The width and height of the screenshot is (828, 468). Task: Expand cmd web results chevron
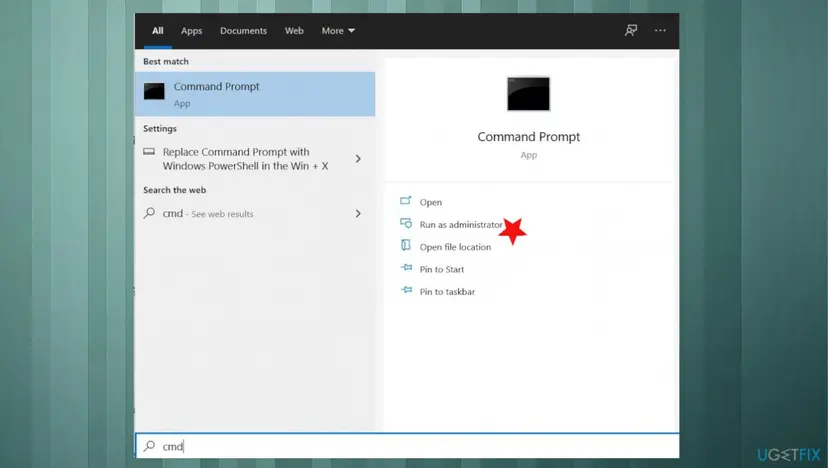[x=358, y=213]
